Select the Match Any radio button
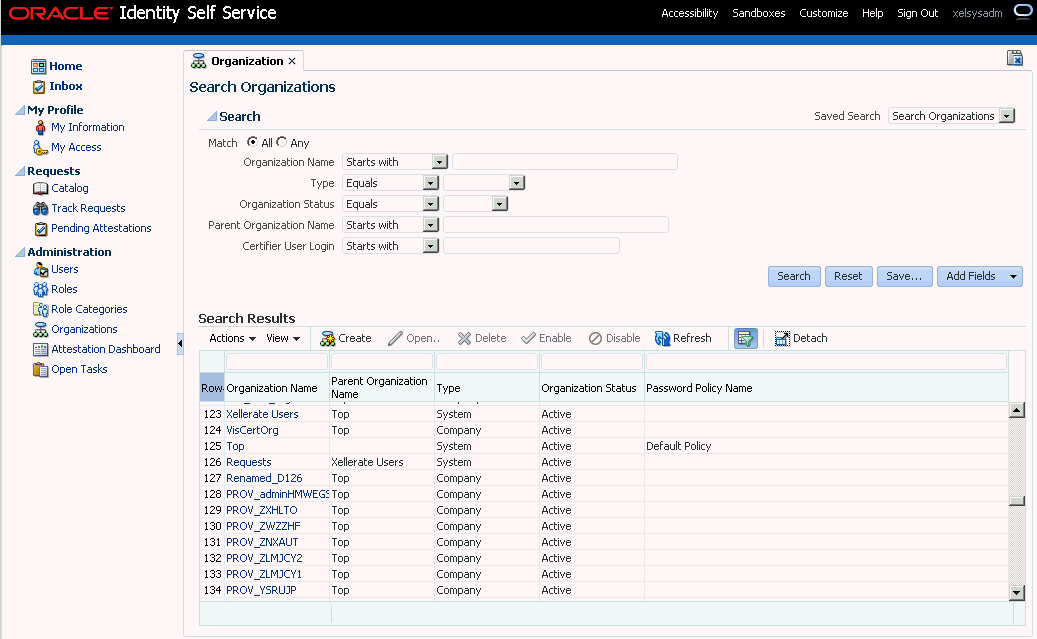 tap(282, 142)
